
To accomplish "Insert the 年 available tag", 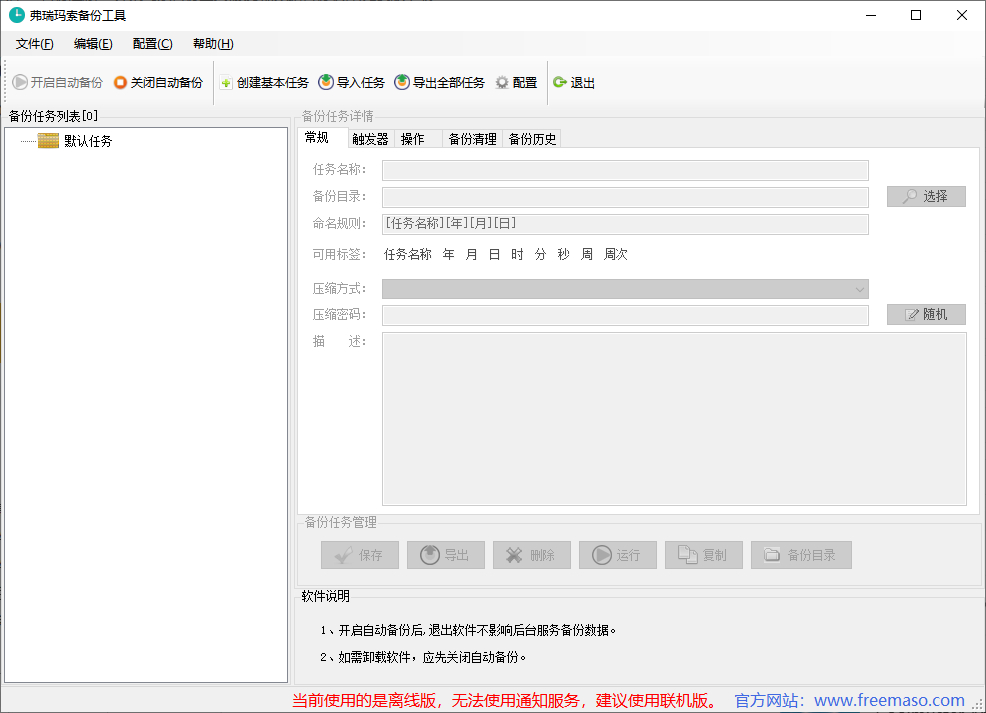I will tap(448, 255).
